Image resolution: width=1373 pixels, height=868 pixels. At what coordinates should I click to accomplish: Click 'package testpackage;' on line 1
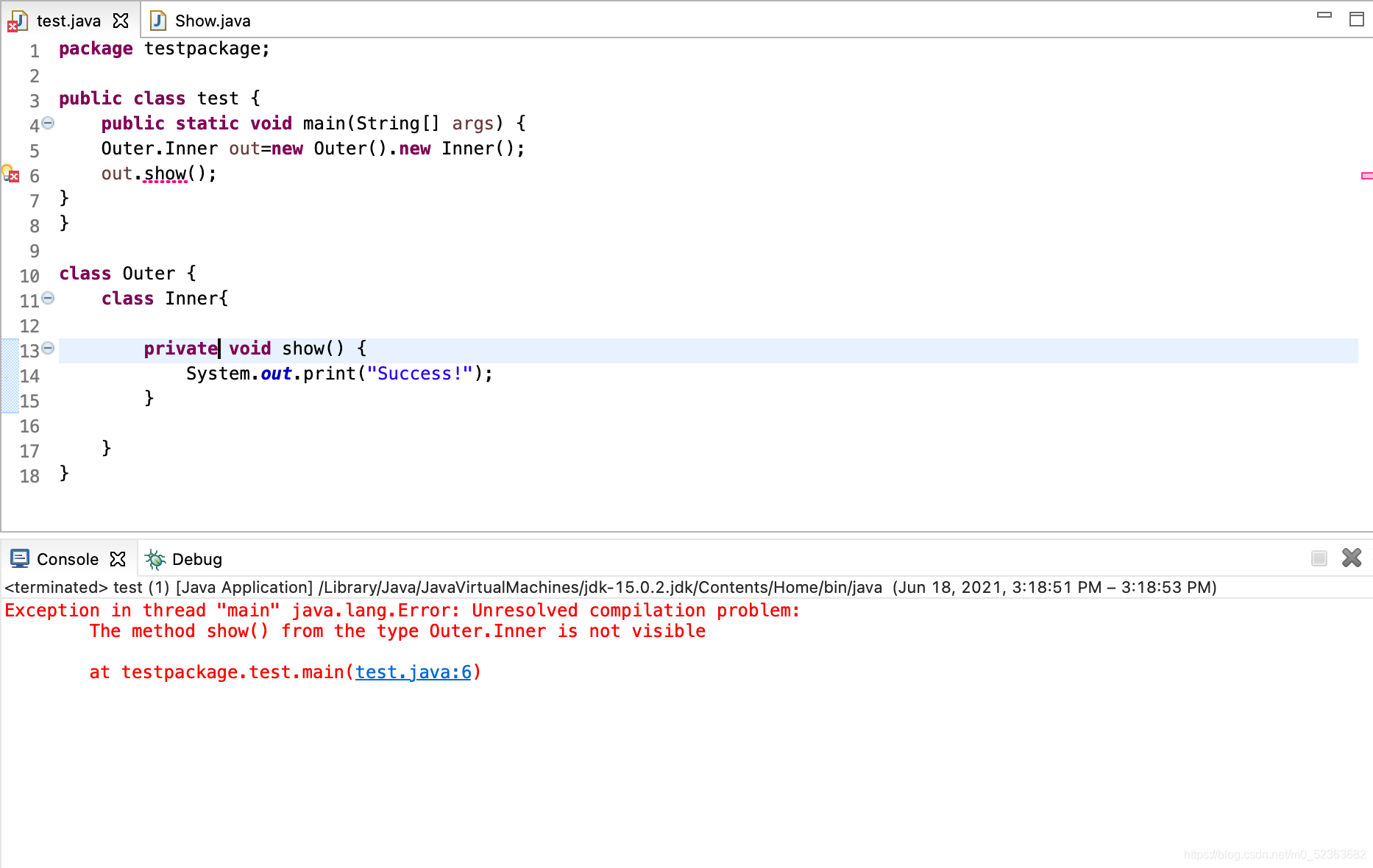(x=165, y=49)
